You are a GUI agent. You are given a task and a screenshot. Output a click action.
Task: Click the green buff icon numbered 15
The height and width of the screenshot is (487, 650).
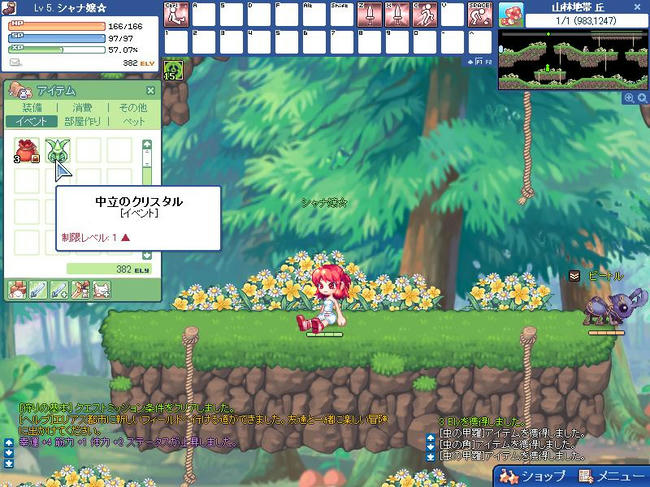tap(173, 70)
